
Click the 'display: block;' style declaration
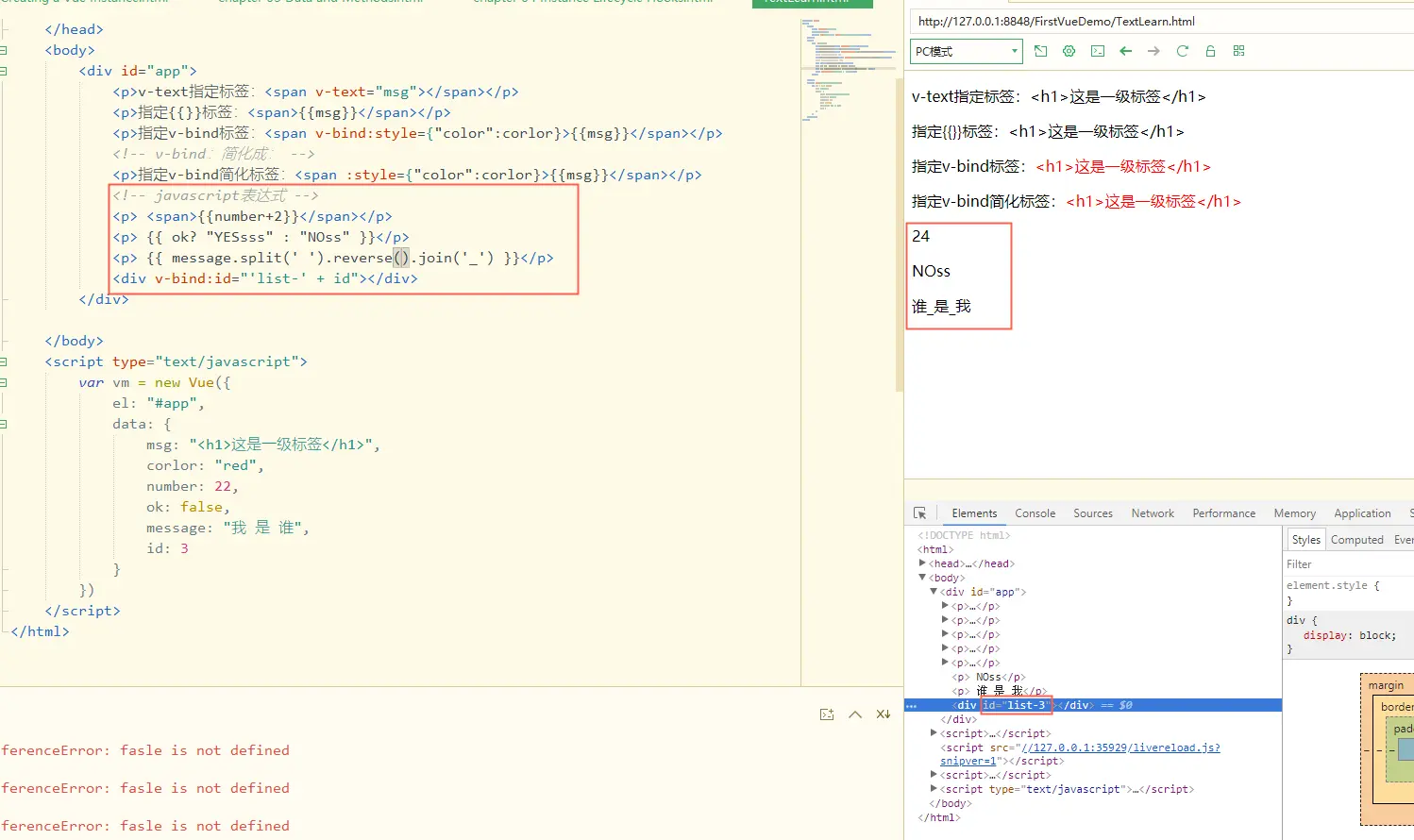[1349, 635]
